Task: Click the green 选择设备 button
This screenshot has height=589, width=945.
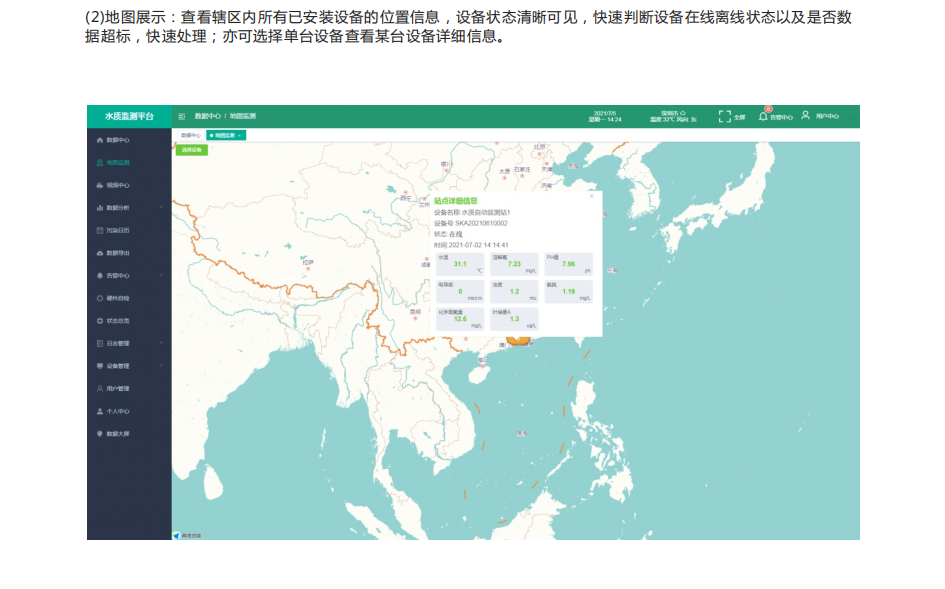Action: pyautogui.click(x=191, y=150)
